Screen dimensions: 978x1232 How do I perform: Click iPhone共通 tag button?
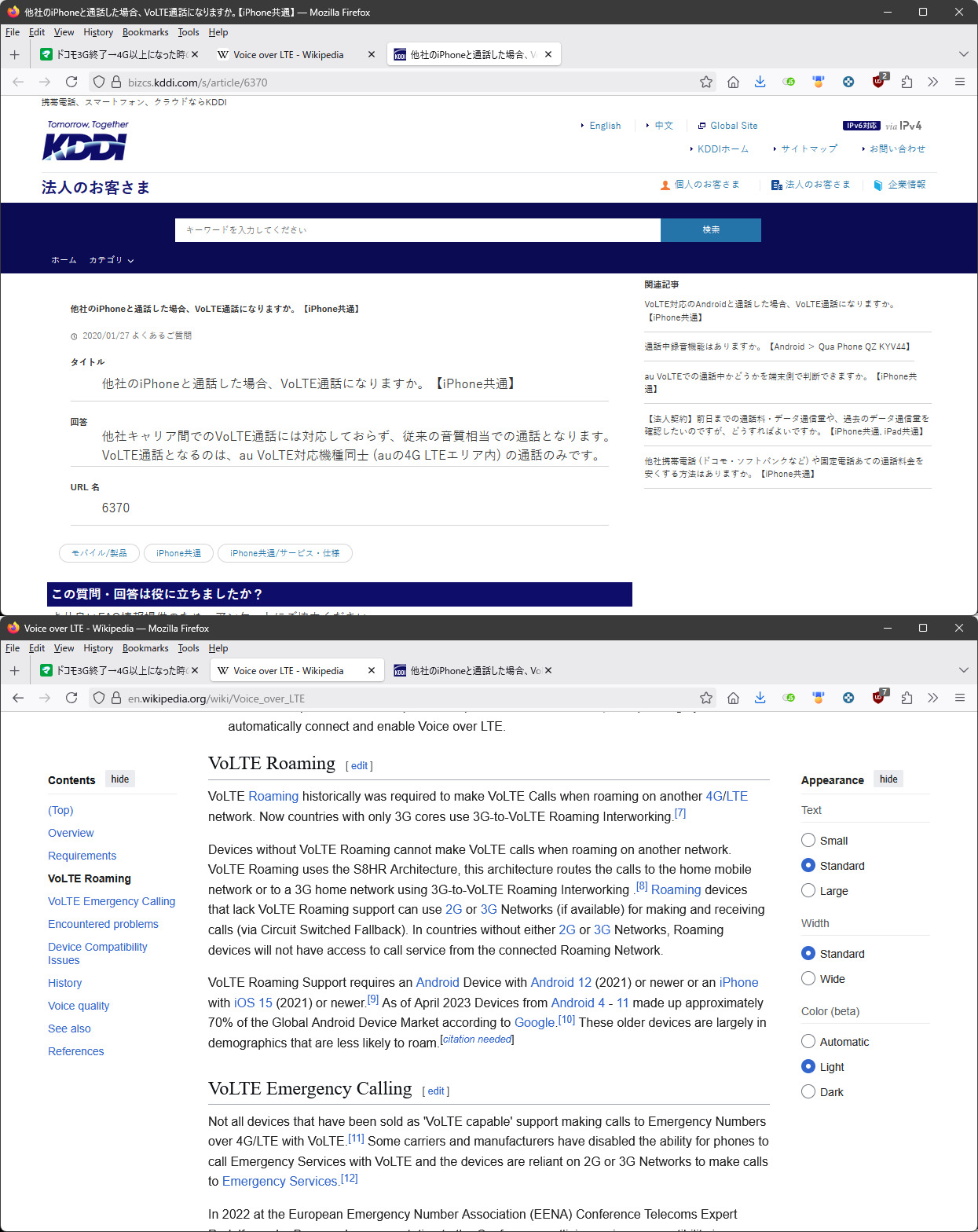click(178, 553)
